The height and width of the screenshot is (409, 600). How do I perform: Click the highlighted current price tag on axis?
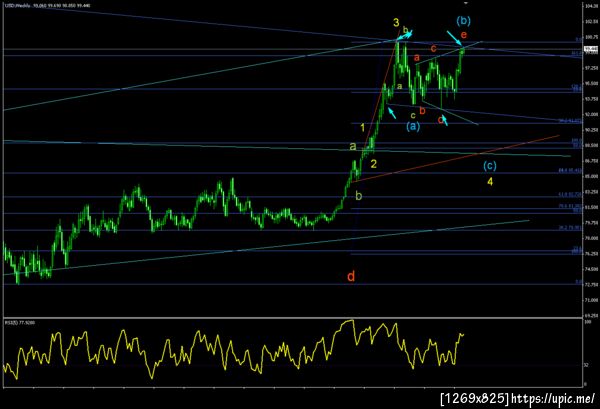(591, 49)
